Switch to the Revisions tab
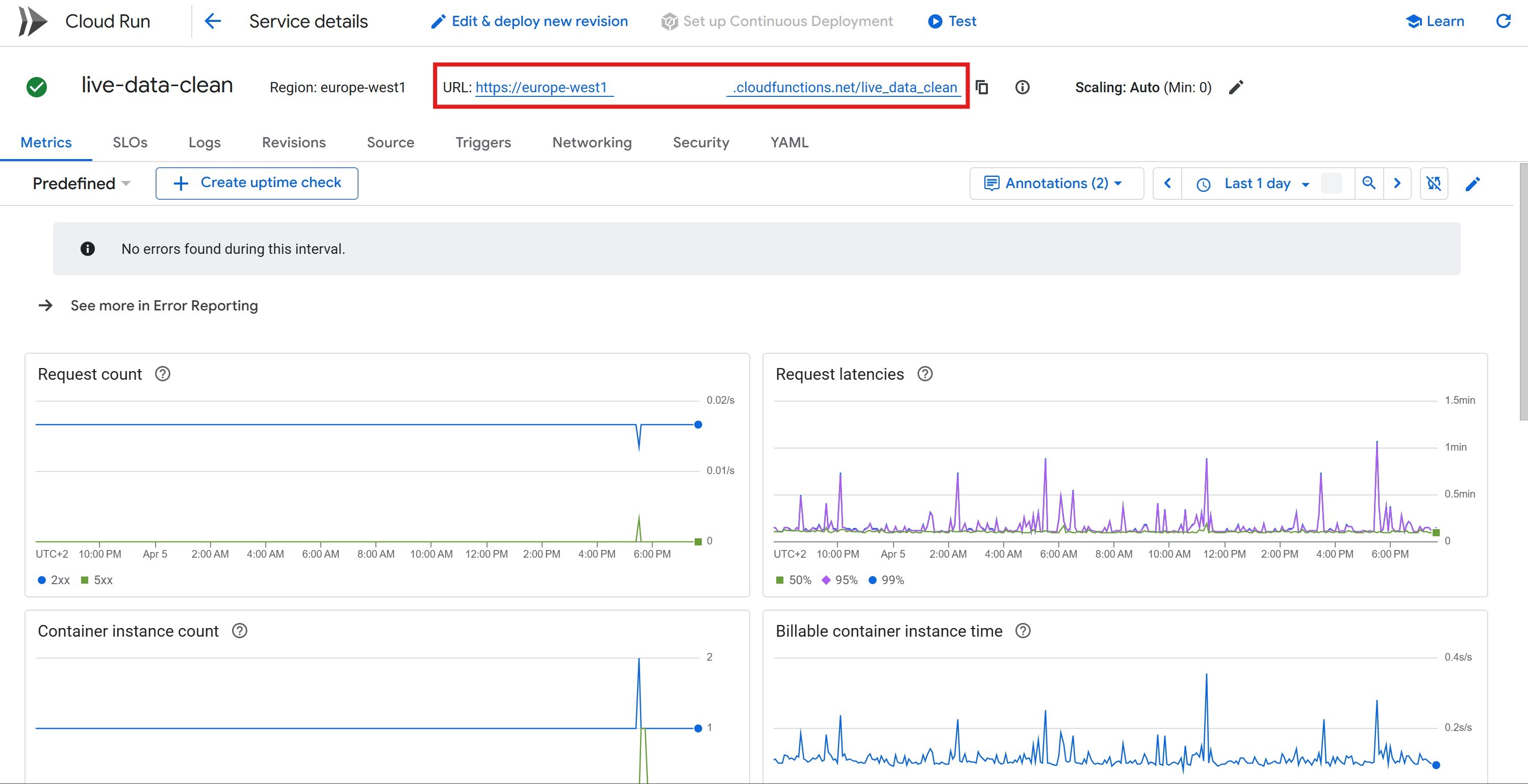Viewport: 1528px width, 784px height. point(294,142)
